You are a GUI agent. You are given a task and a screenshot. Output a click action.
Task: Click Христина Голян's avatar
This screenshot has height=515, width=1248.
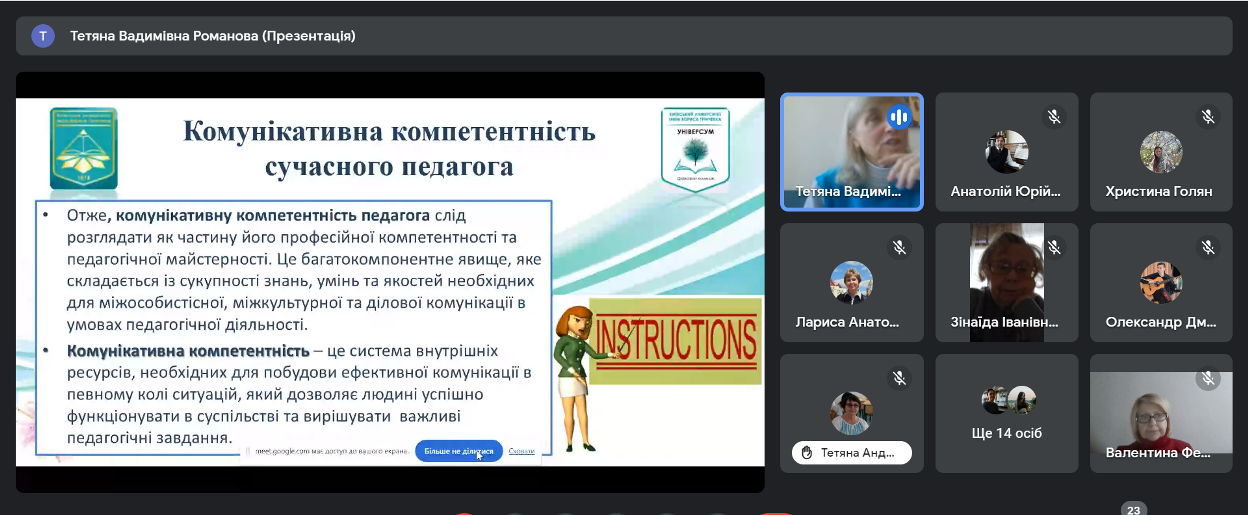pos(1161,152)
